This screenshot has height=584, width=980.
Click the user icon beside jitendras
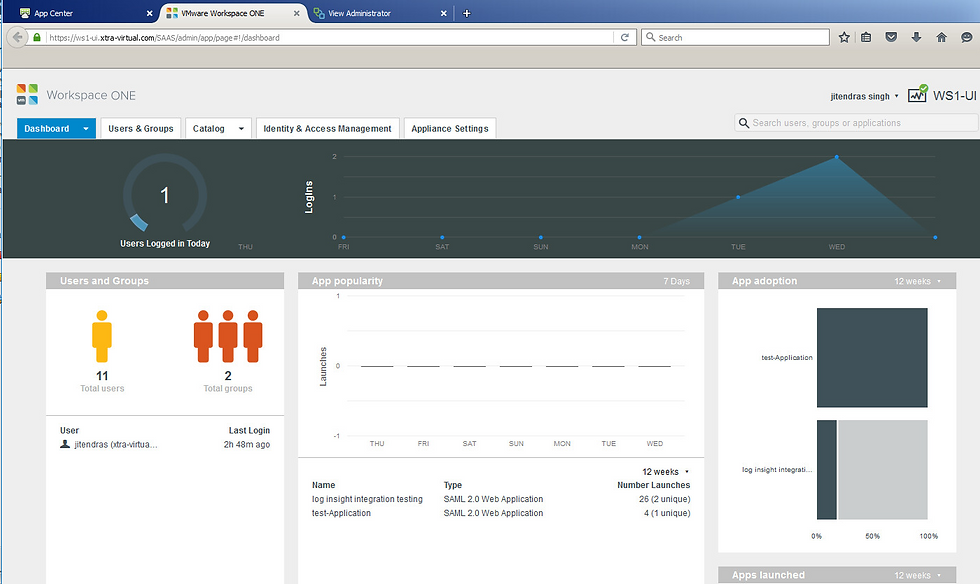pyautogui.click(x=64, y=444)
